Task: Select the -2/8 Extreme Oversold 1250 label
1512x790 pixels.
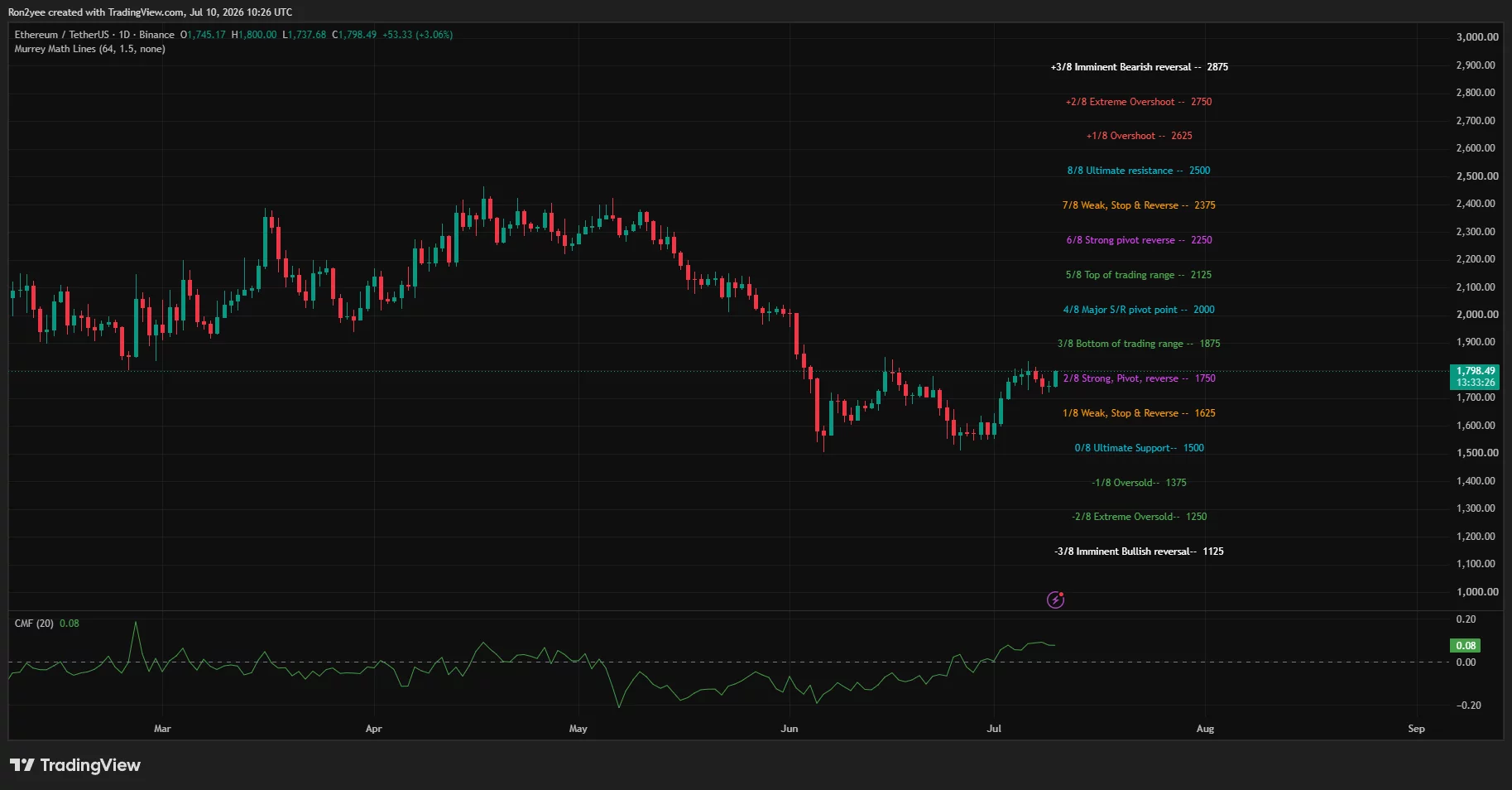Action: tap(1139, 517)
